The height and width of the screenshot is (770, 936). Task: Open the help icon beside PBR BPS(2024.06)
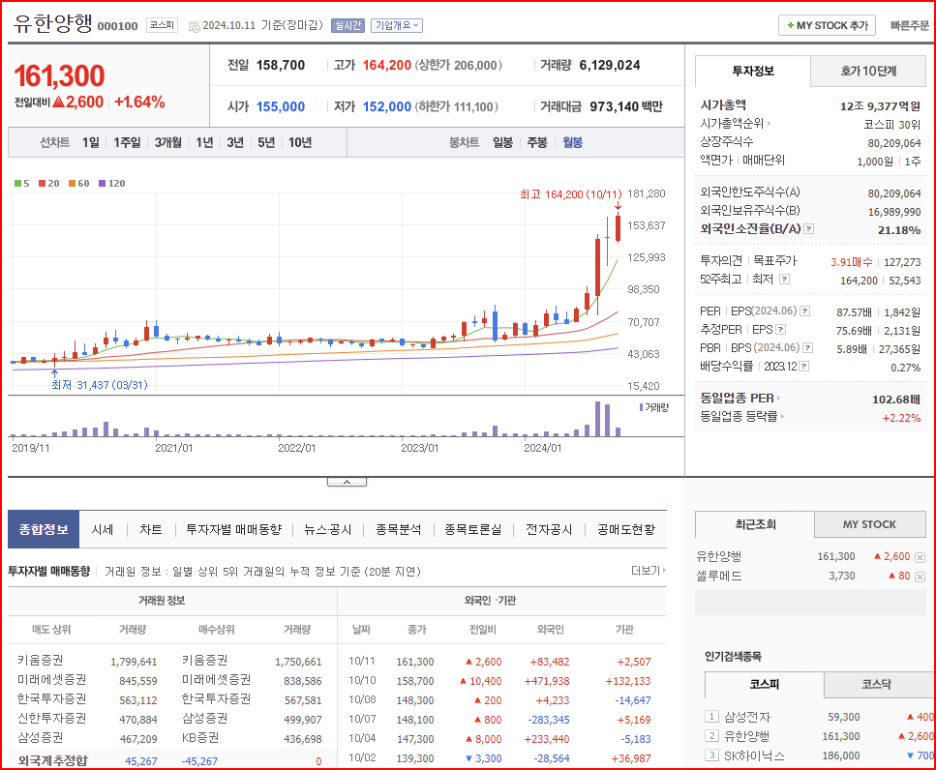[x=807, y=347]
